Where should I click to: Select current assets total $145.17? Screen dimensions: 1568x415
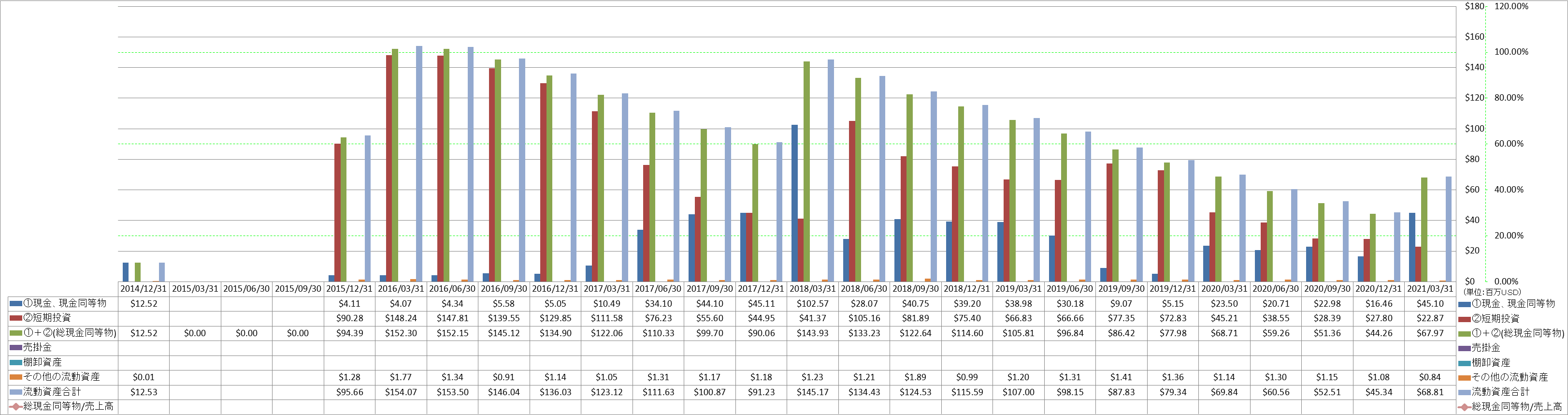point(813,392)
